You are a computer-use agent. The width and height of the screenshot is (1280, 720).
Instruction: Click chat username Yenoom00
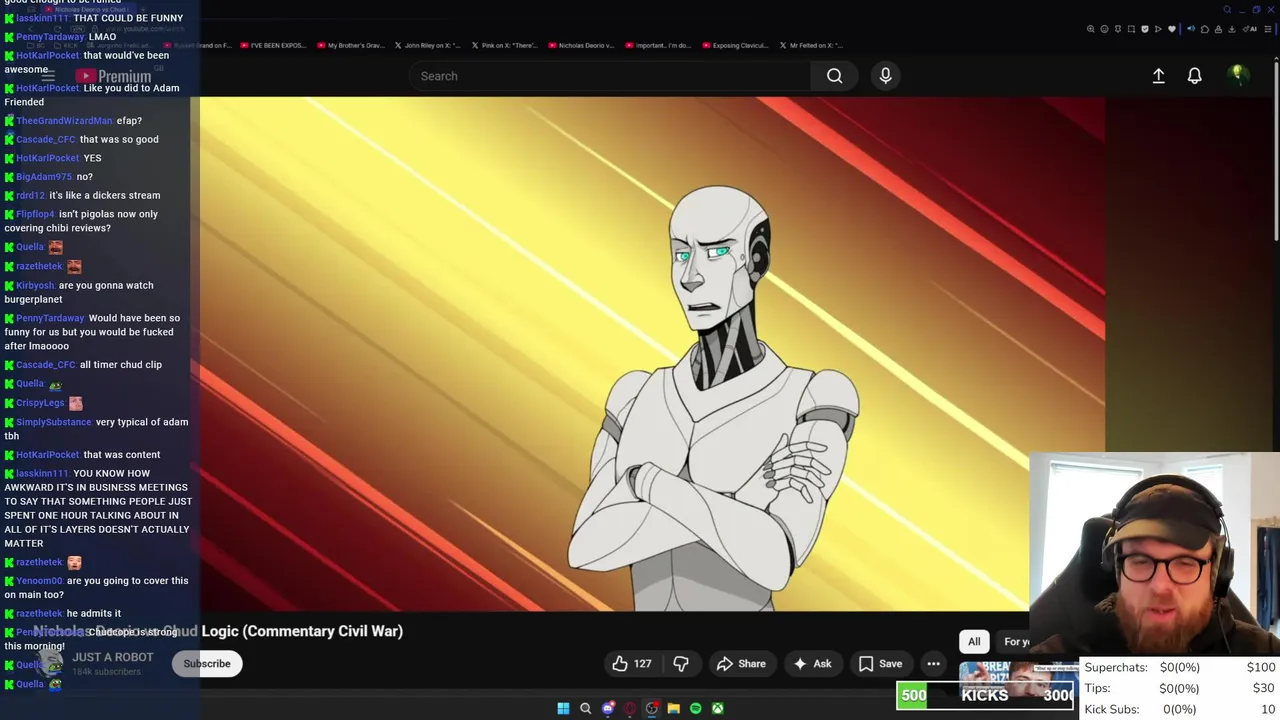click(40, 581)
